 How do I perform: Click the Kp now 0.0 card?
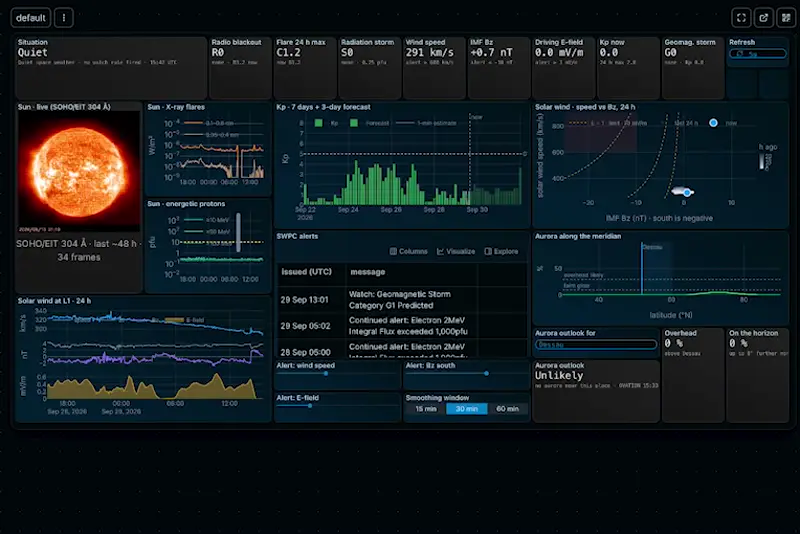[x=628, y=67]
